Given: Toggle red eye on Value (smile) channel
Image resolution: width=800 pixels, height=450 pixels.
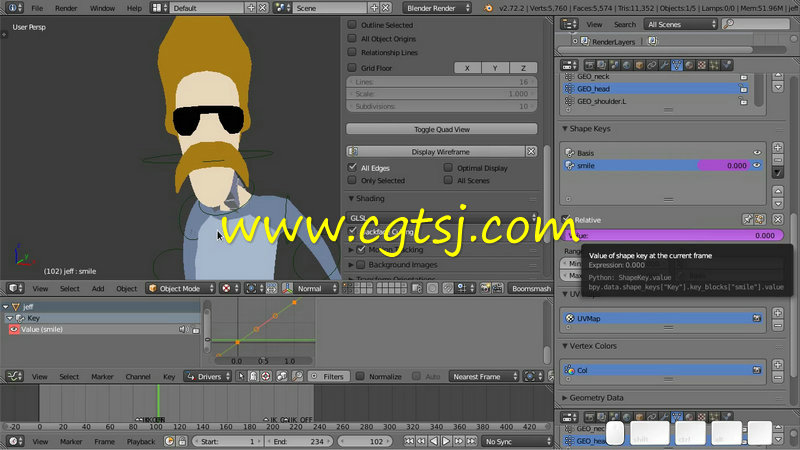Looking at the screenshot, I should pyautogui.click(x=14, y=330).
